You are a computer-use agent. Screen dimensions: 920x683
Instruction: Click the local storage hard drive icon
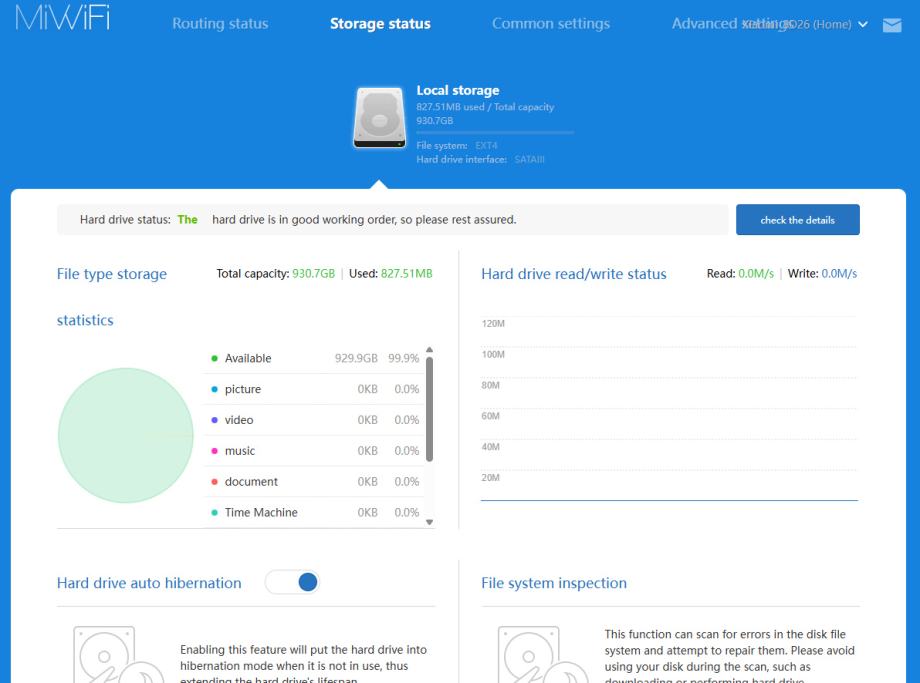click(380, 118)
